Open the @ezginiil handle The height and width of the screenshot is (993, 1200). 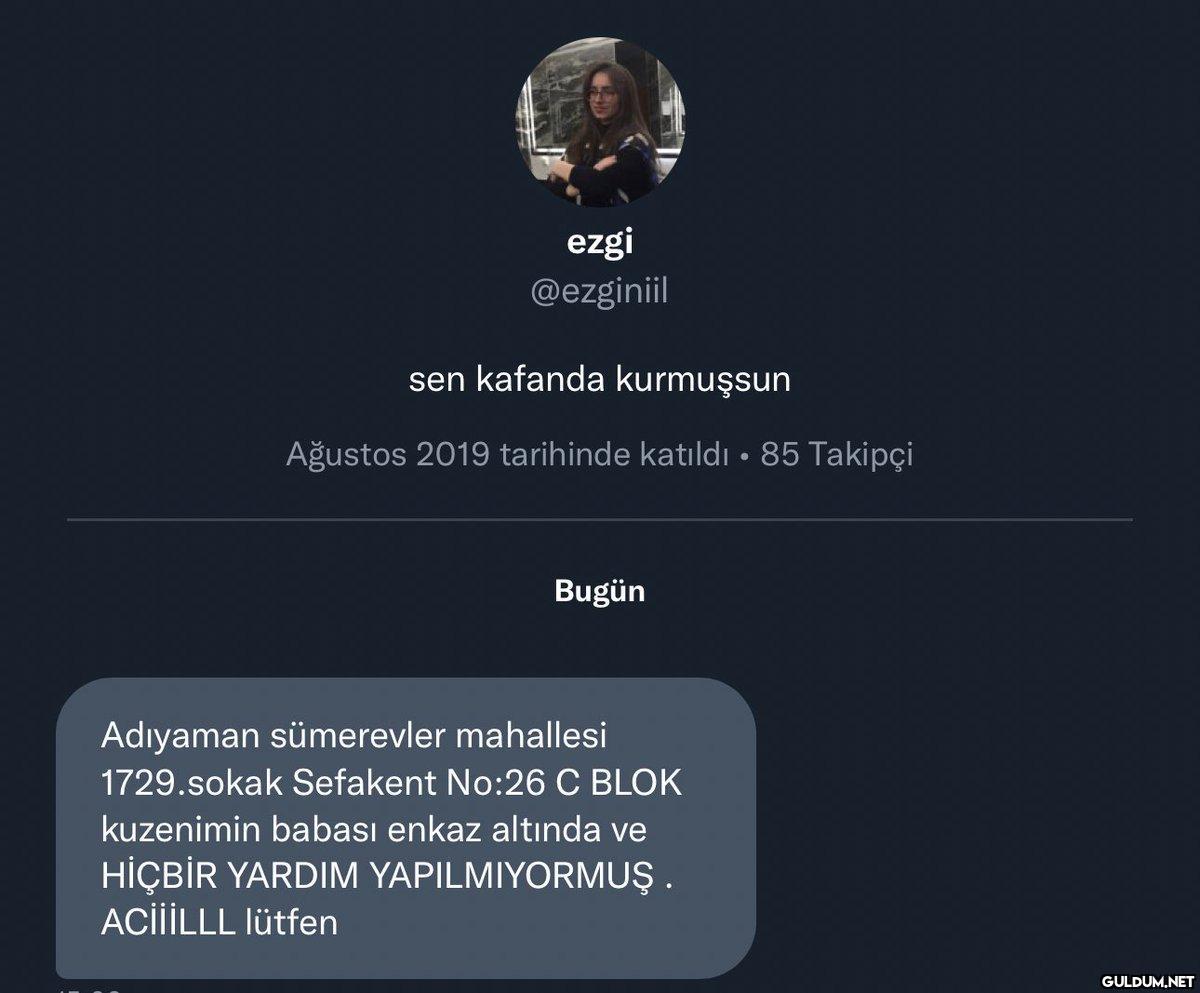(599, 292)
